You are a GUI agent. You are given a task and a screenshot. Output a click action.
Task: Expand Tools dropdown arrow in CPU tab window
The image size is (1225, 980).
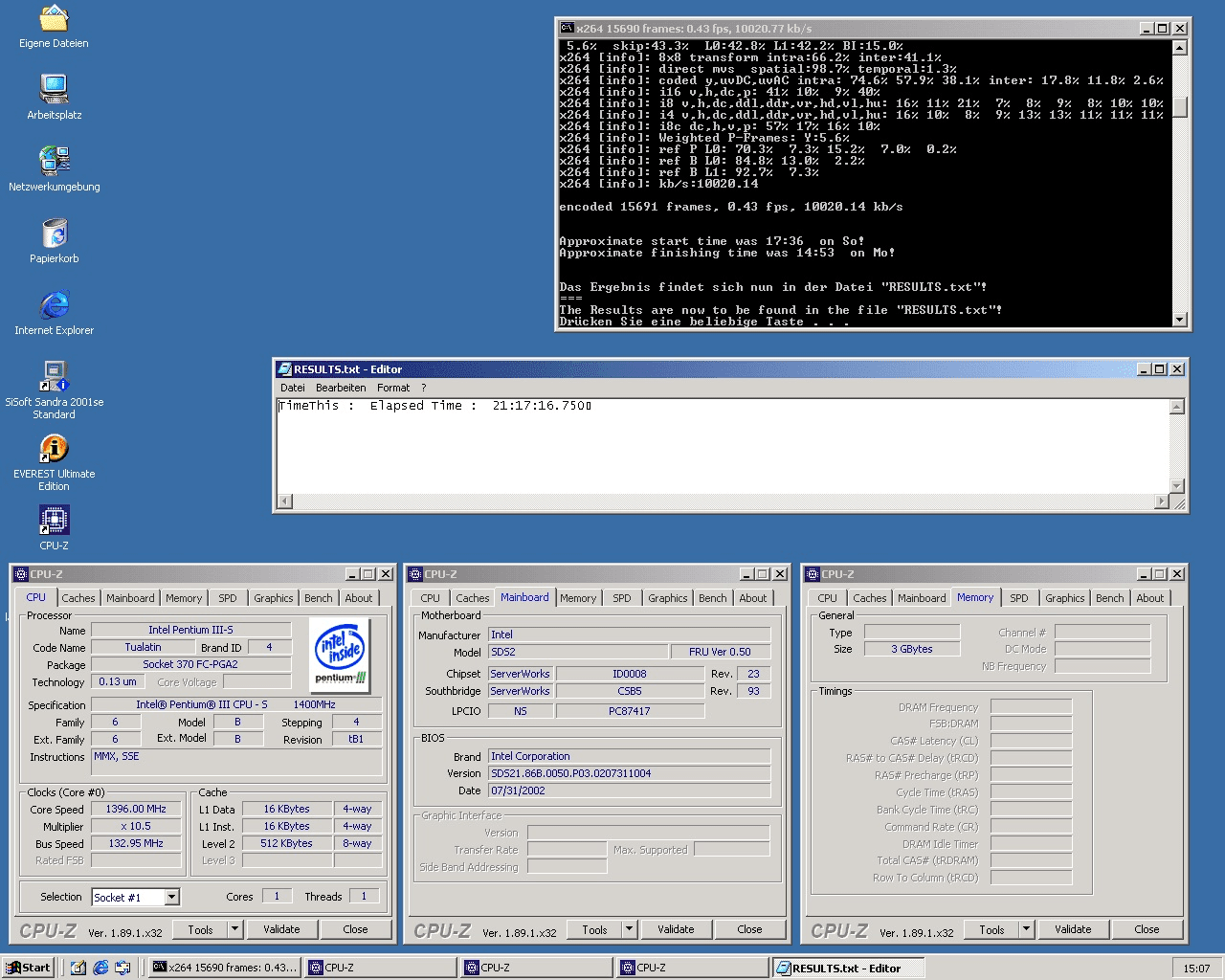click(234, 929)
